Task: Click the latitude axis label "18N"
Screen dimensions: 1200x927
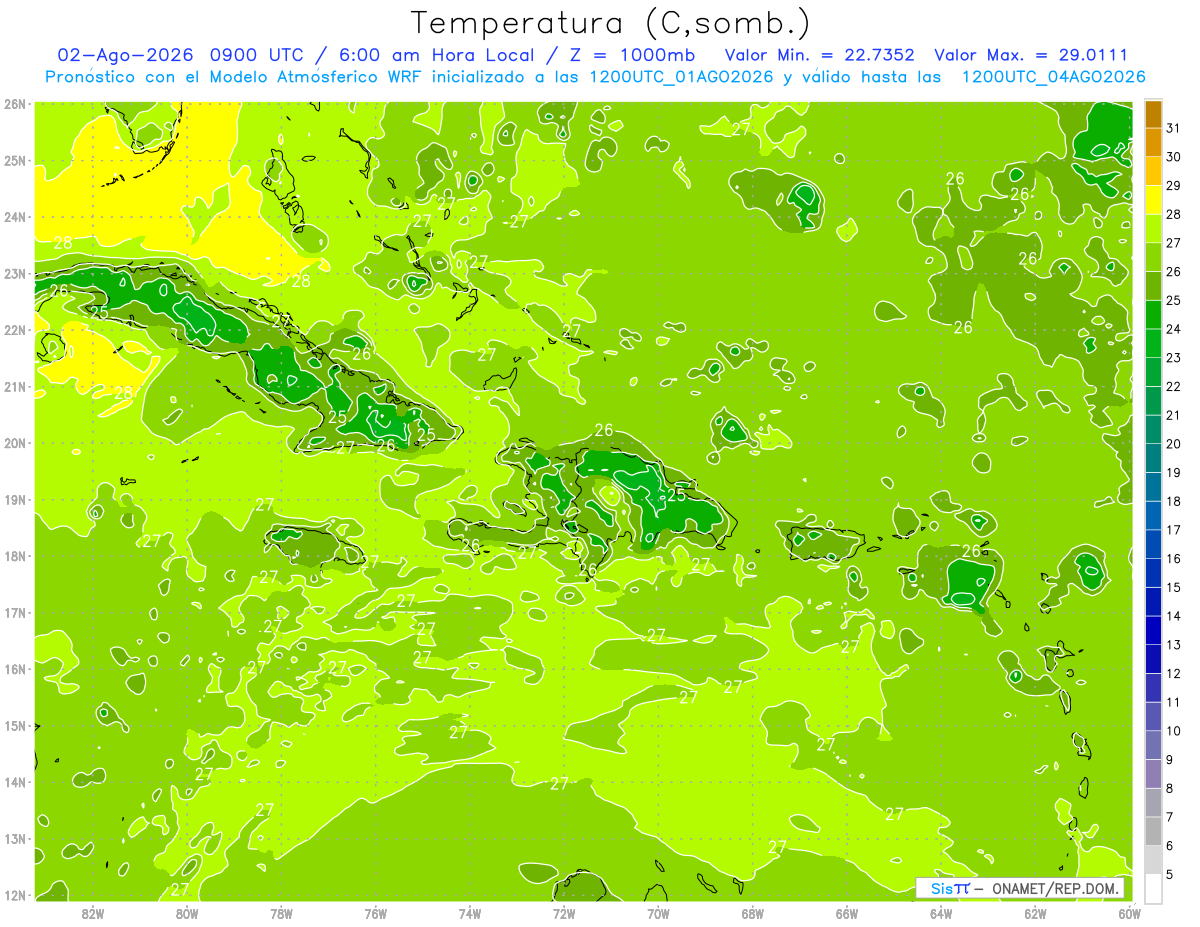Action: 15,556
